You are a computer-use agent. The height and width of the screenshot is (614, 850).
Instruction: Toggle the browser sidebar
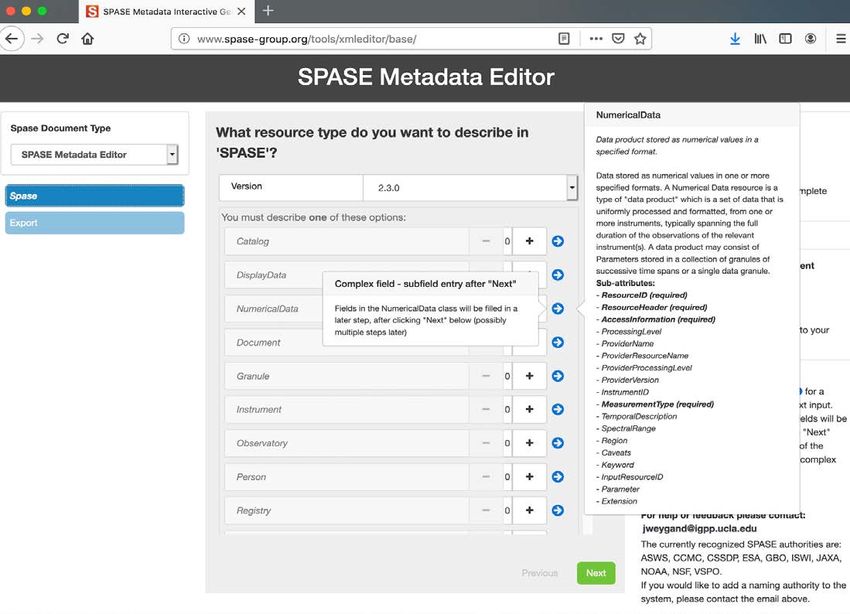(x=785, y=38)
